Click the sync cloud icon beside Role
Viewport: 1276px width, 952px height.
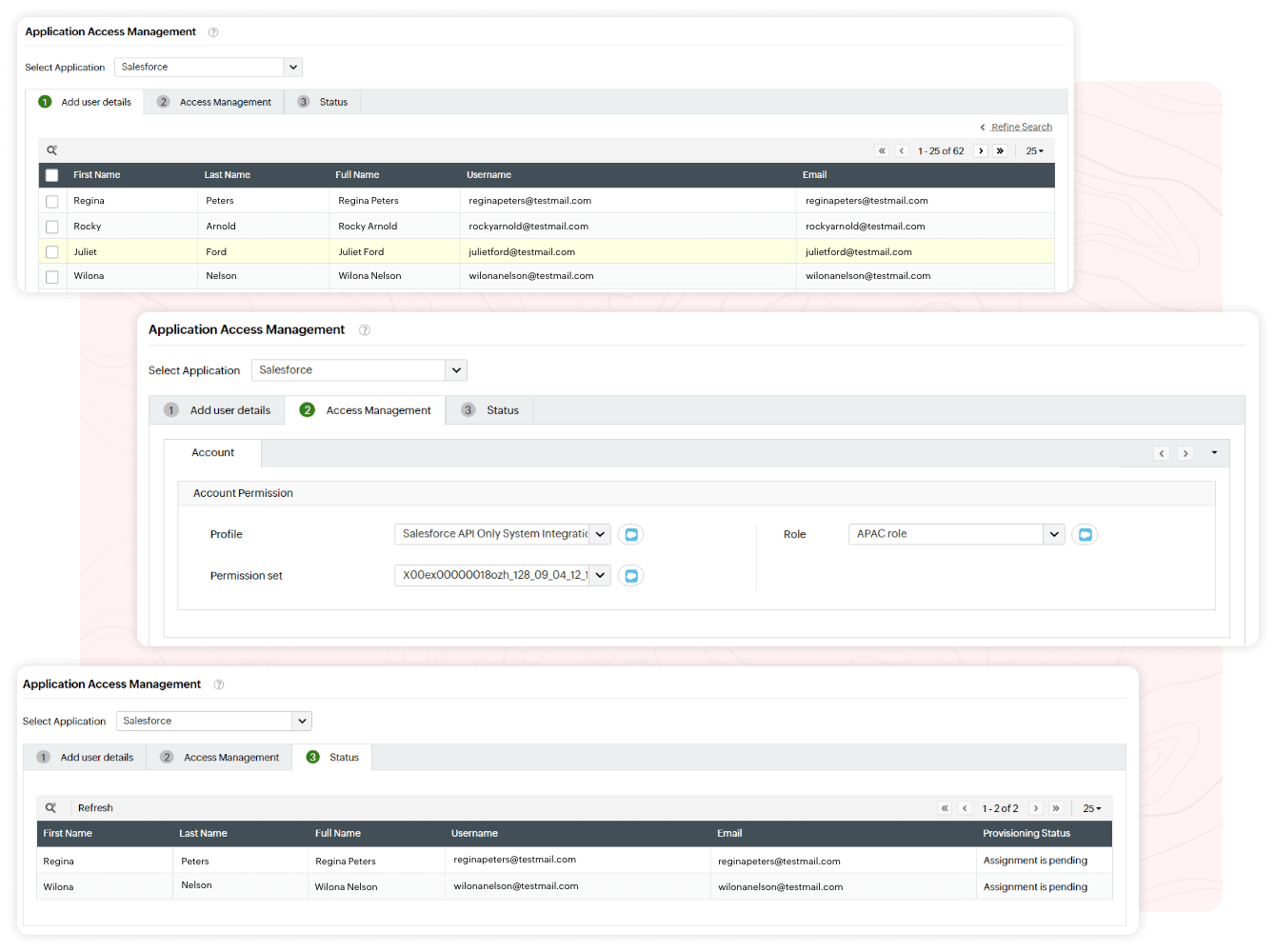tap(1085, 534)
